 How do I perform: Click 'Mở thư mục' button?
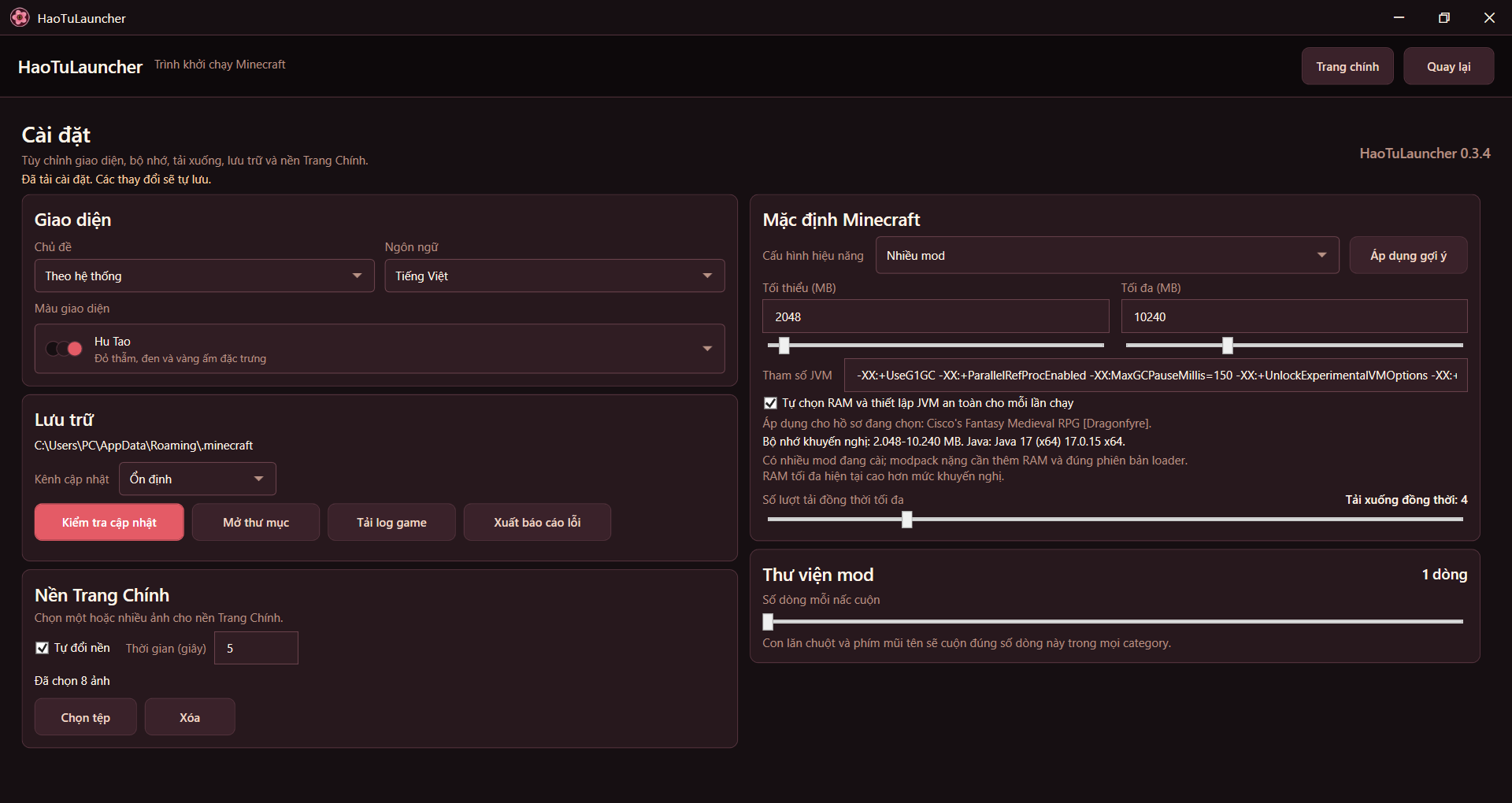pos(256,522)
